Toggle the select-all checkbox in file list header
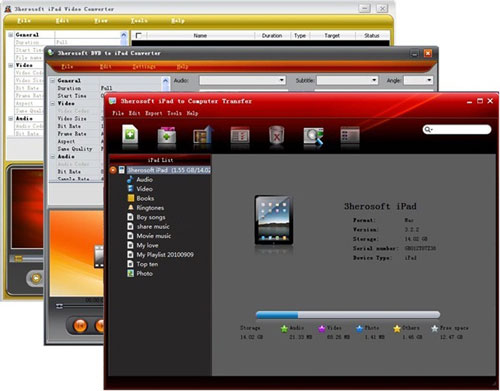Screen dimensions: 500x391 [139, 35]
